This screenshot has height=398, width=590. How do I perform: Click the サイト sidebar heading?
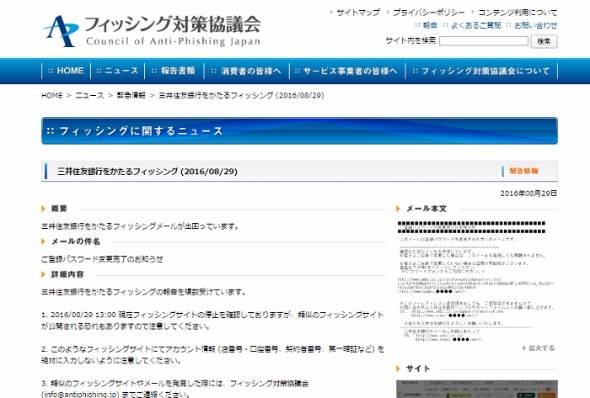[418, 369]
